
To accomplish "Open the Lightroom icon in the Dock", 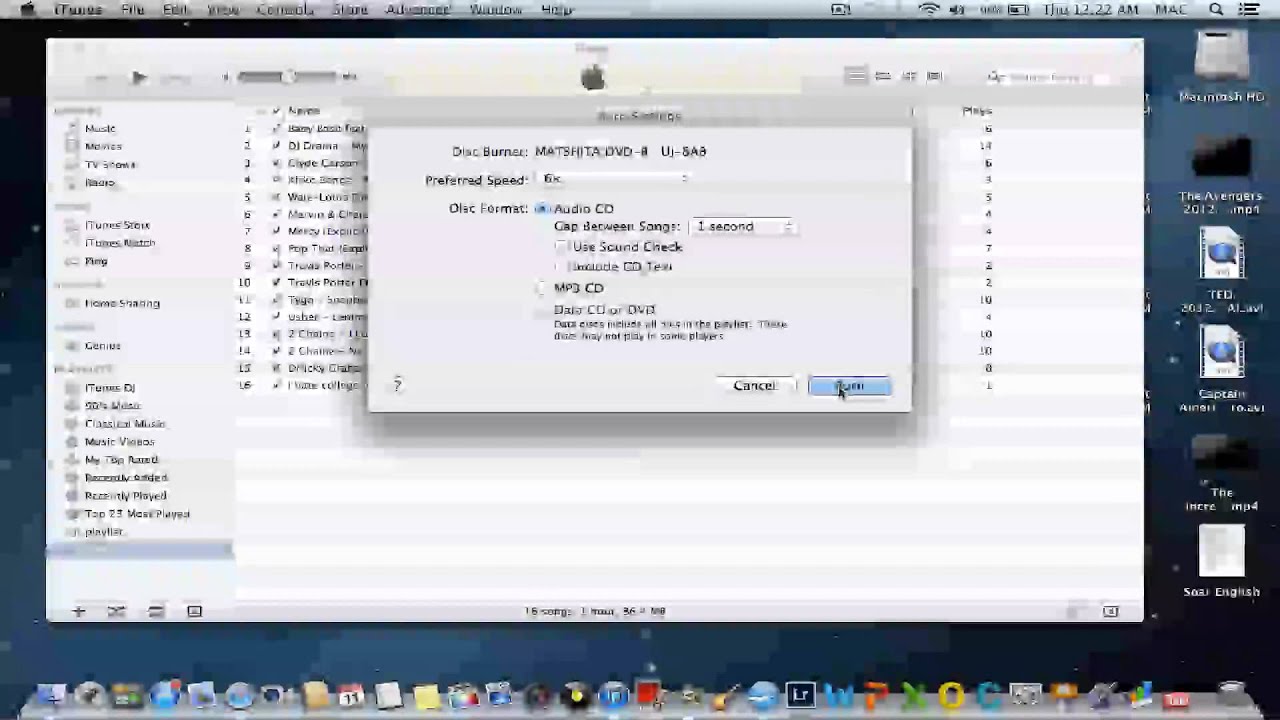I will click(800, 695).
